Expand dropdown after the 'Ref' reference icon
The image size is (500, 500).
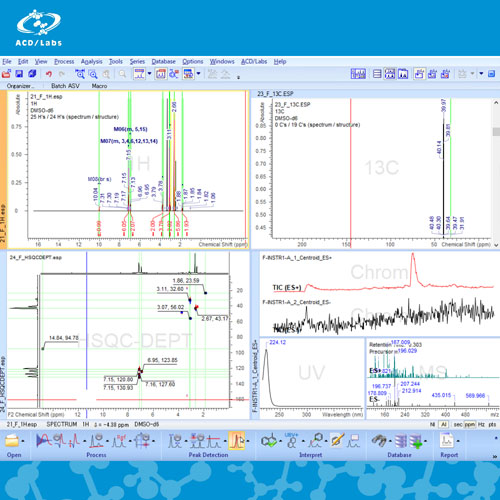pos(130,441)
